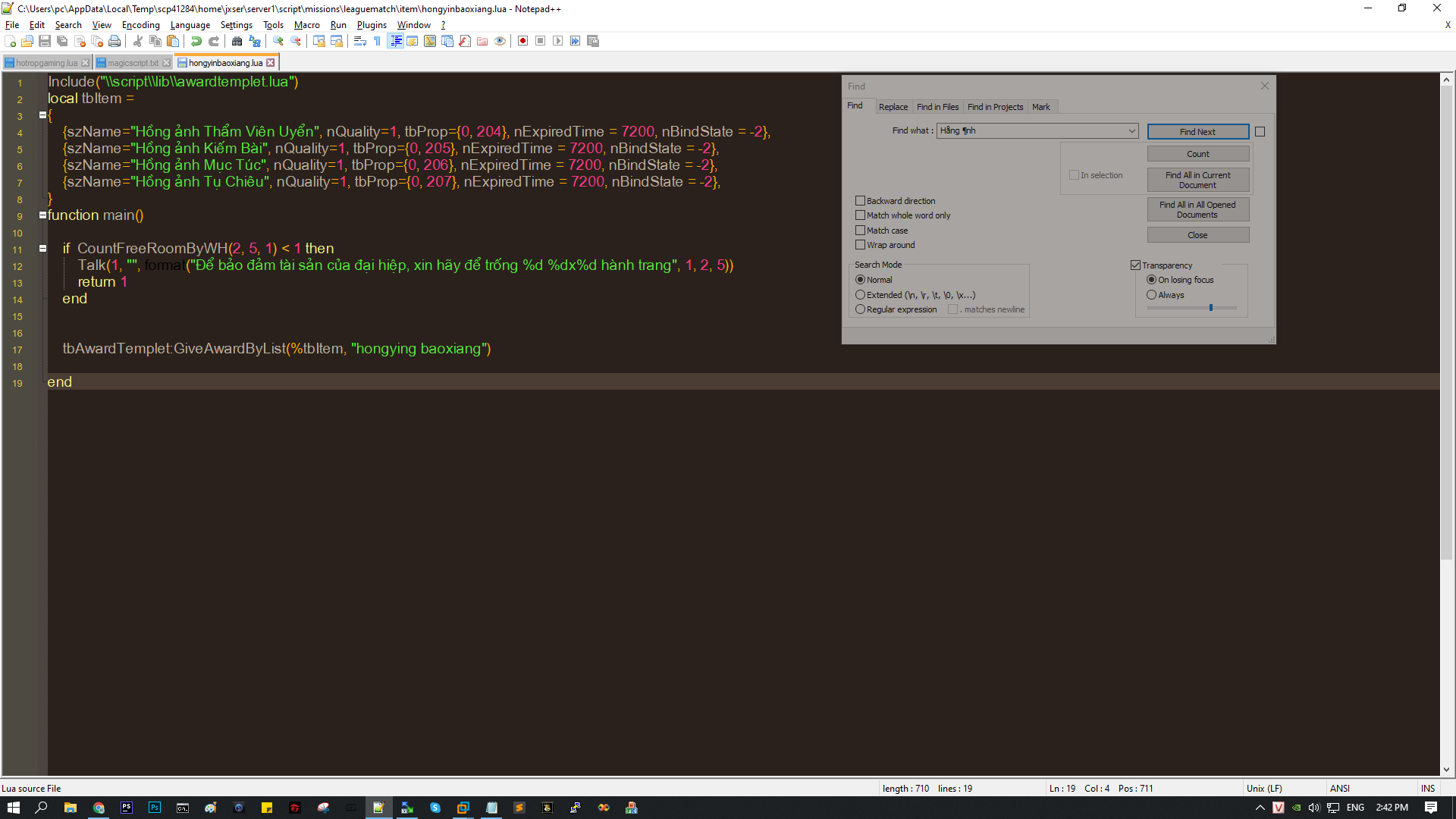Toggle Show All Characters pilcrow icon
Screen dimensions: 1456x819
377,42
